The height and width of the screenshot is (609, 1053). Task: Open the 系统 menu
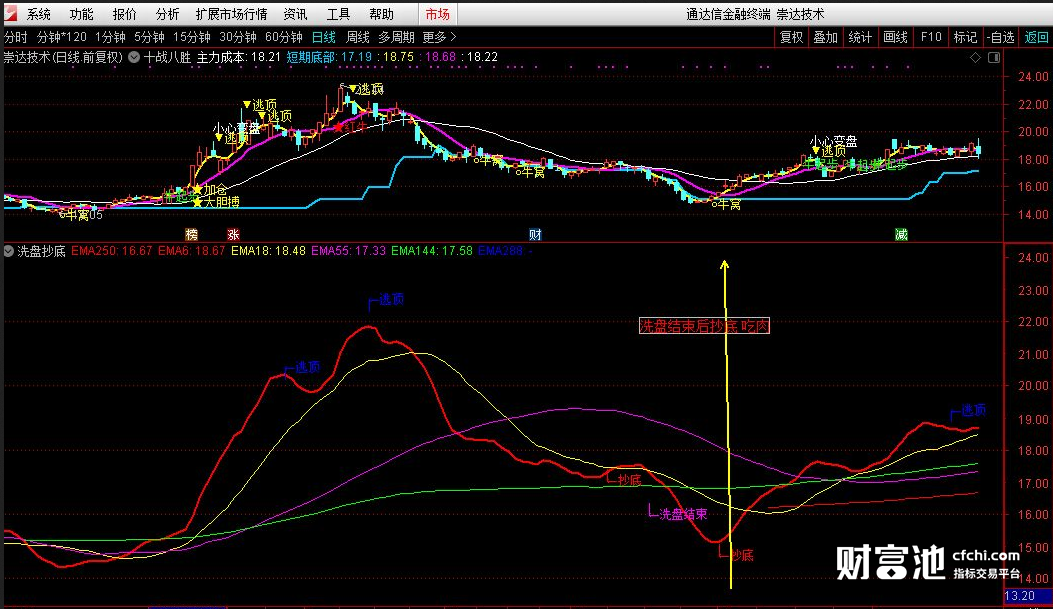pyautogui.click(x=39, y=14)
